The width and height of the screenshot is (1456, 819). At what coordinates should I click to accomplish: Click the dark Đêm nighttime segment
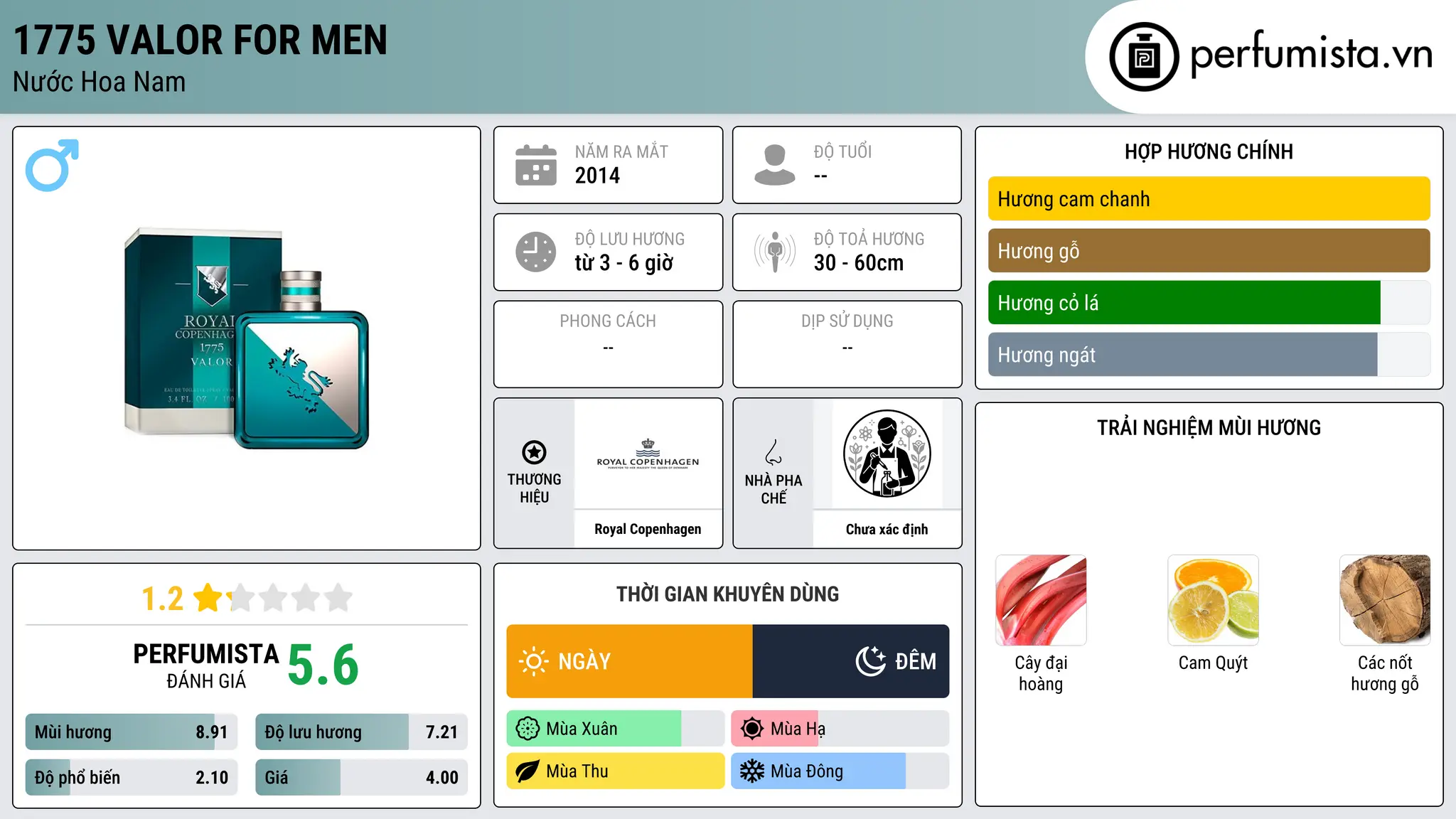851,661
